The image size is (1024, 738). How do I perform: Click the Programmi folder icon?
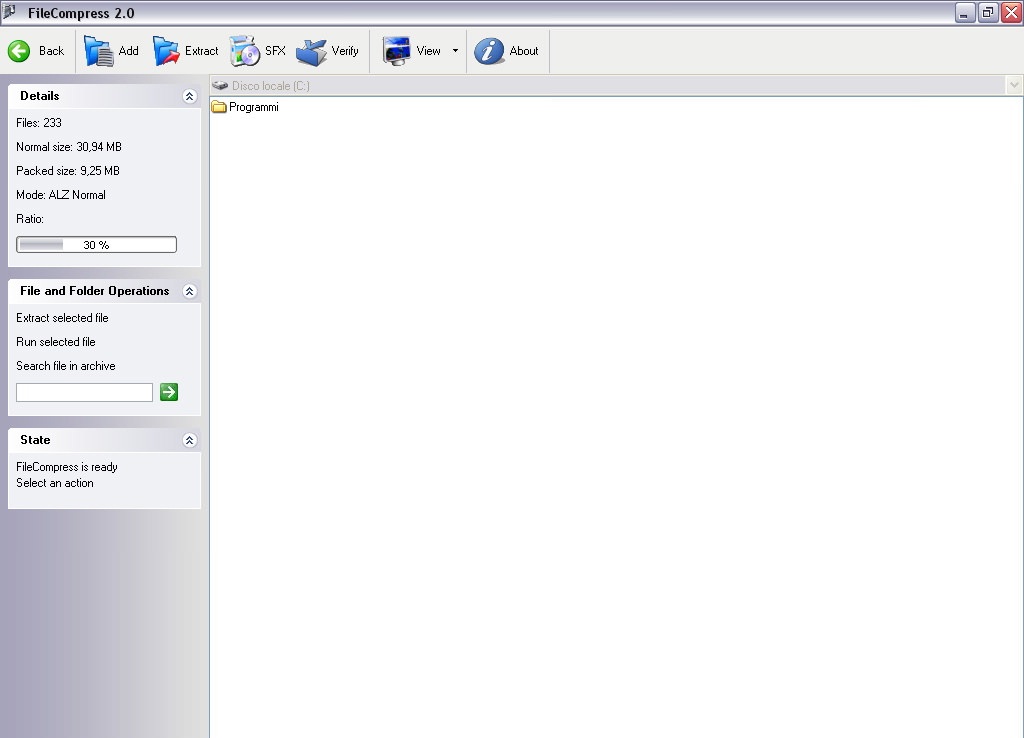tap(219, 106)
